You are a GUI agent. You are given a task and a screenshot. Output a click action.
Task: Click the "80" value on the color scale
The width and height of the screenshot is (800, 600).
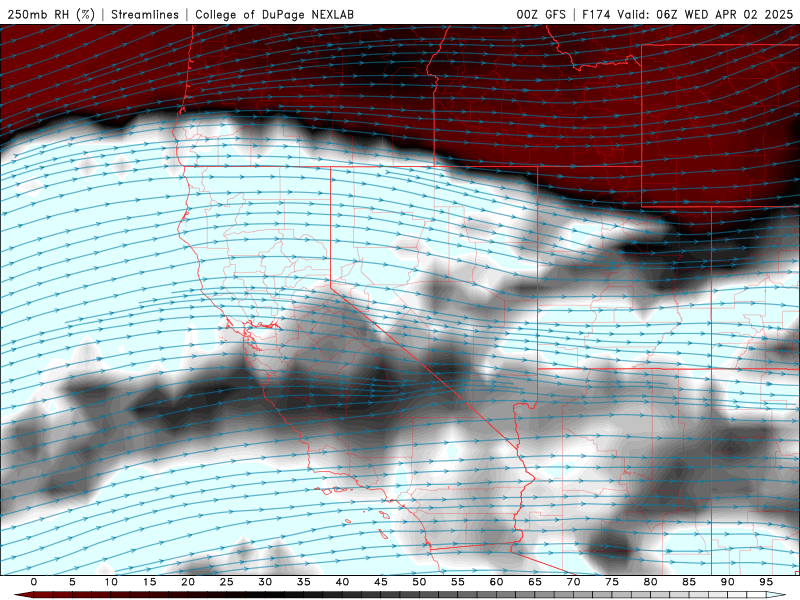coord(651,582)
